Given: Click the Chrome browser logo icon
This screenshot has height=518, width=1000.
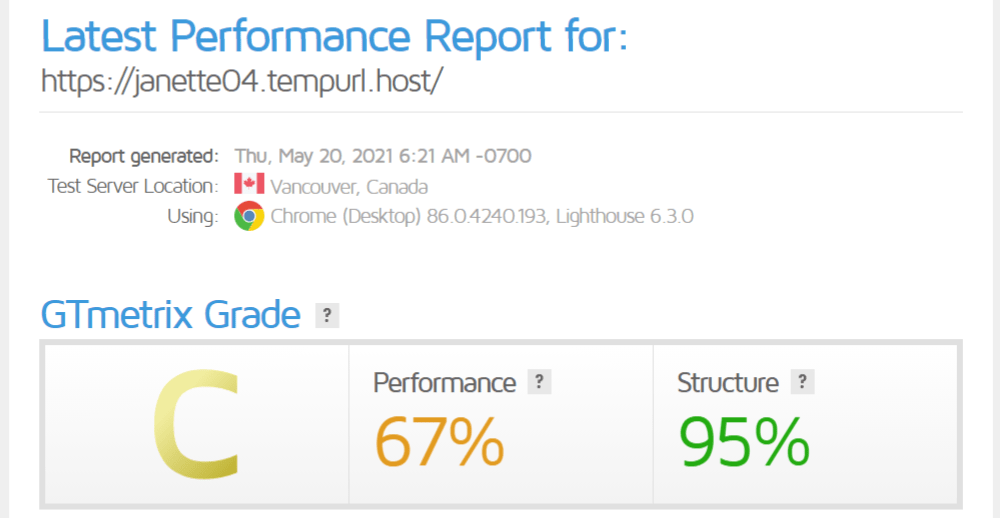Looking at the screenshot, I should (249, 216).
